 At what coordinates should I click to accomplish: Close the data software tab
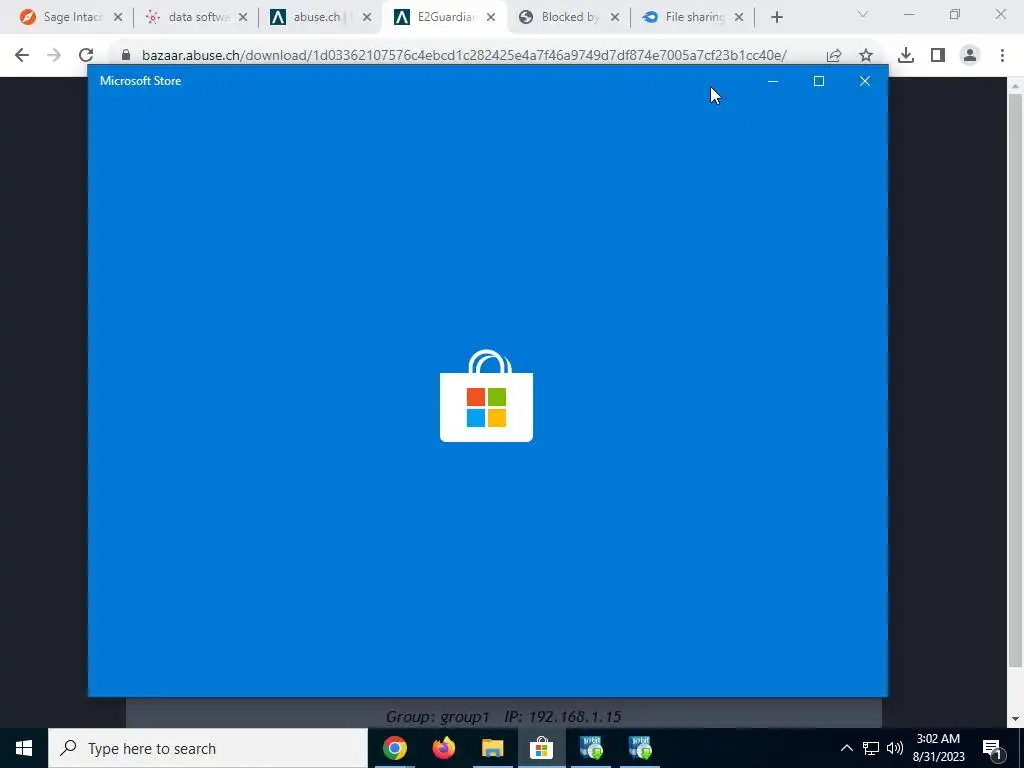pos(242,18)
